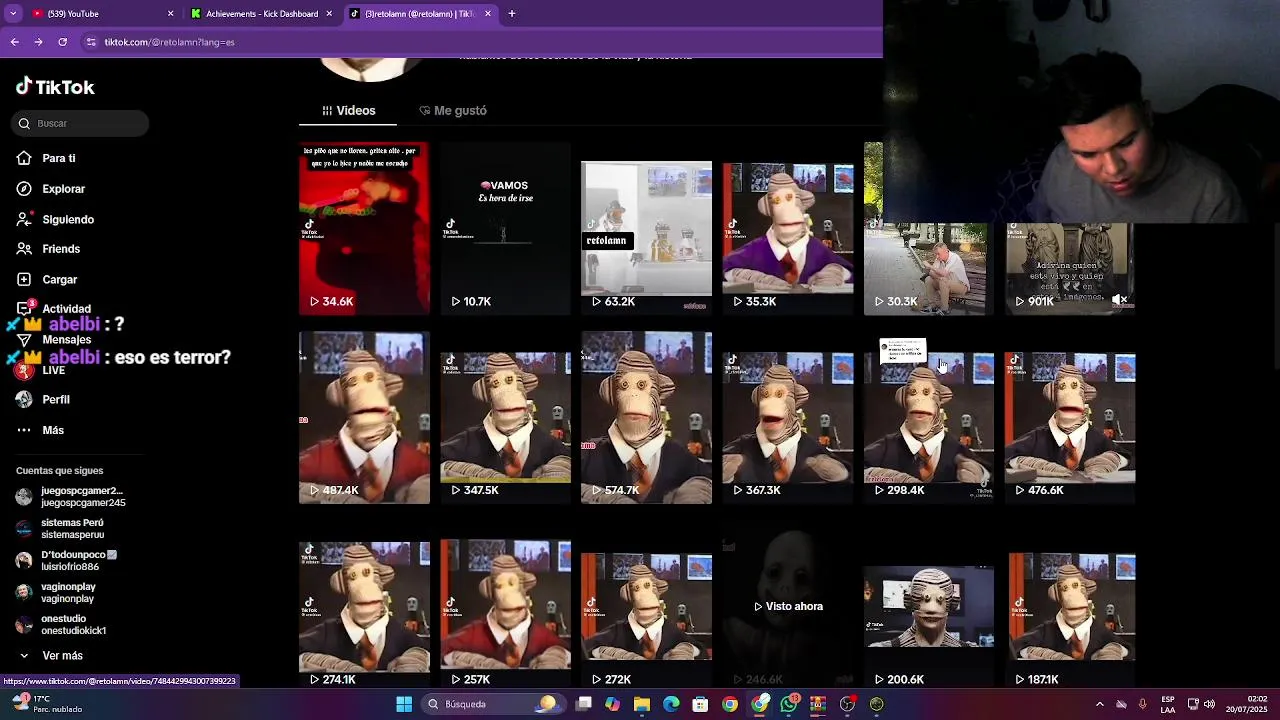This screenshot has height=720, width=1280.
Task: Click the Para ti home icon
Action: click(24, 158)
